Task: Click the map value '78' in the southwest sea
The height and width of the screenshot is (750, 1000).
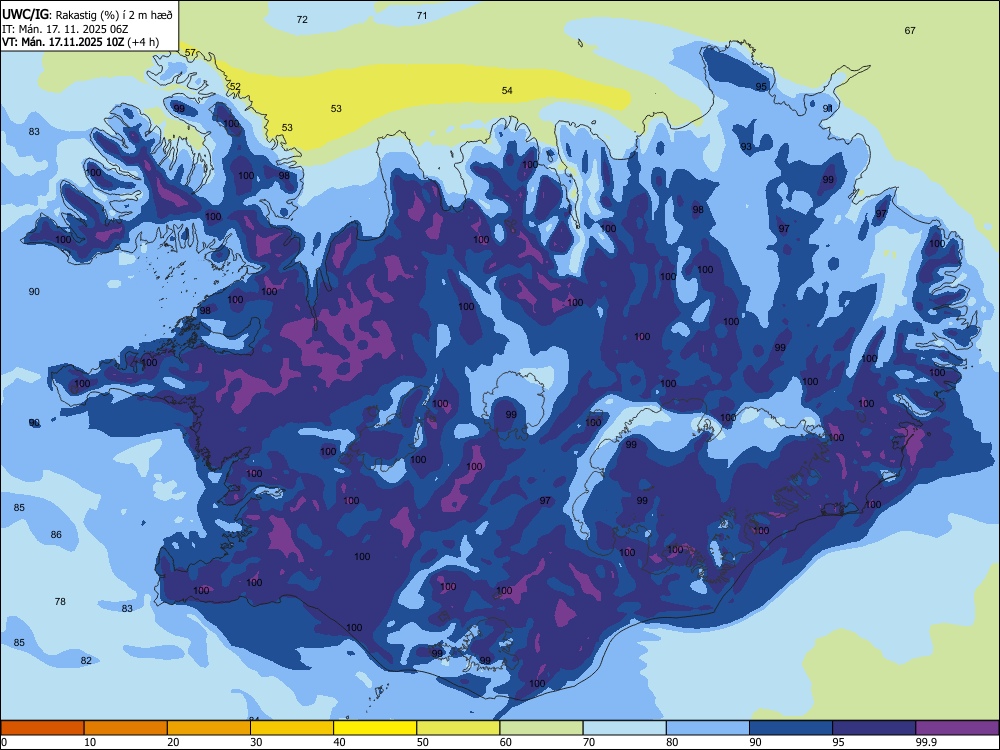Action: pyautogui.click(x=60, y=601)
